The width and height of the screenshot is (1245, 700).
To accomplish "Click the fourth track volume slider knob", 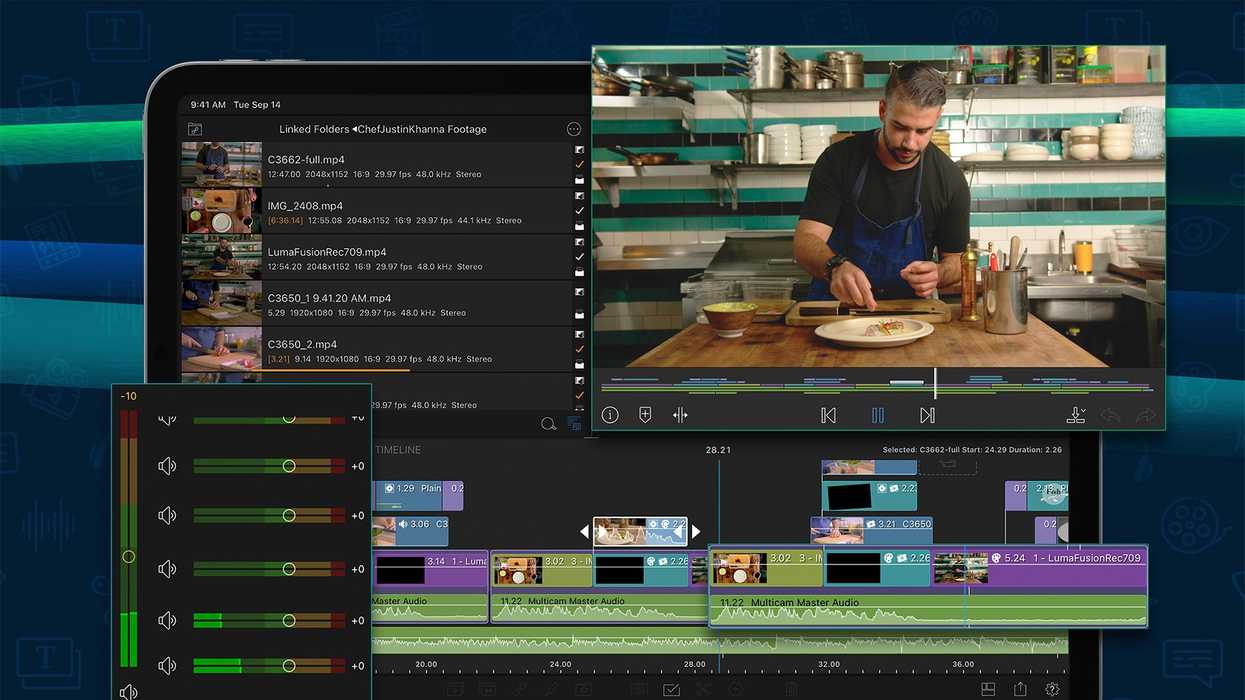I will [x=289, y=569].
